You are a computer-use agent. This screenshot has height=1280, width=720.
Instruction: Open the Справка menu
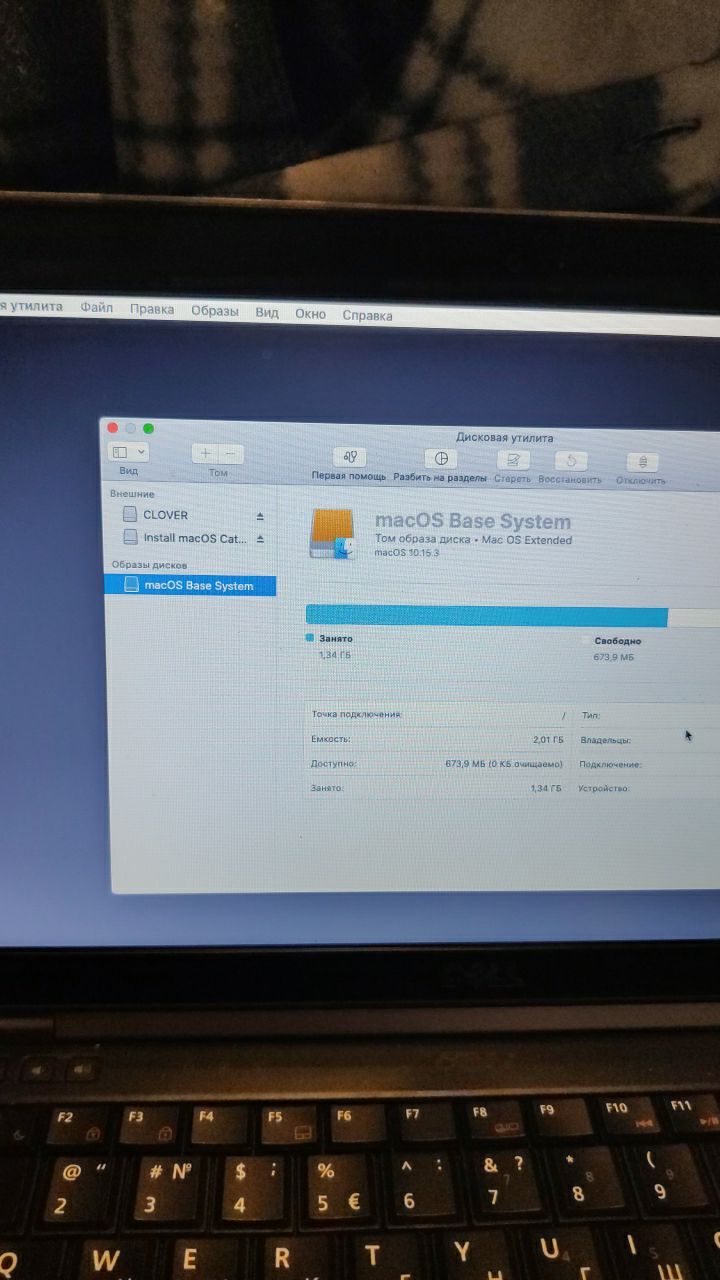click(x=367, y=315)
